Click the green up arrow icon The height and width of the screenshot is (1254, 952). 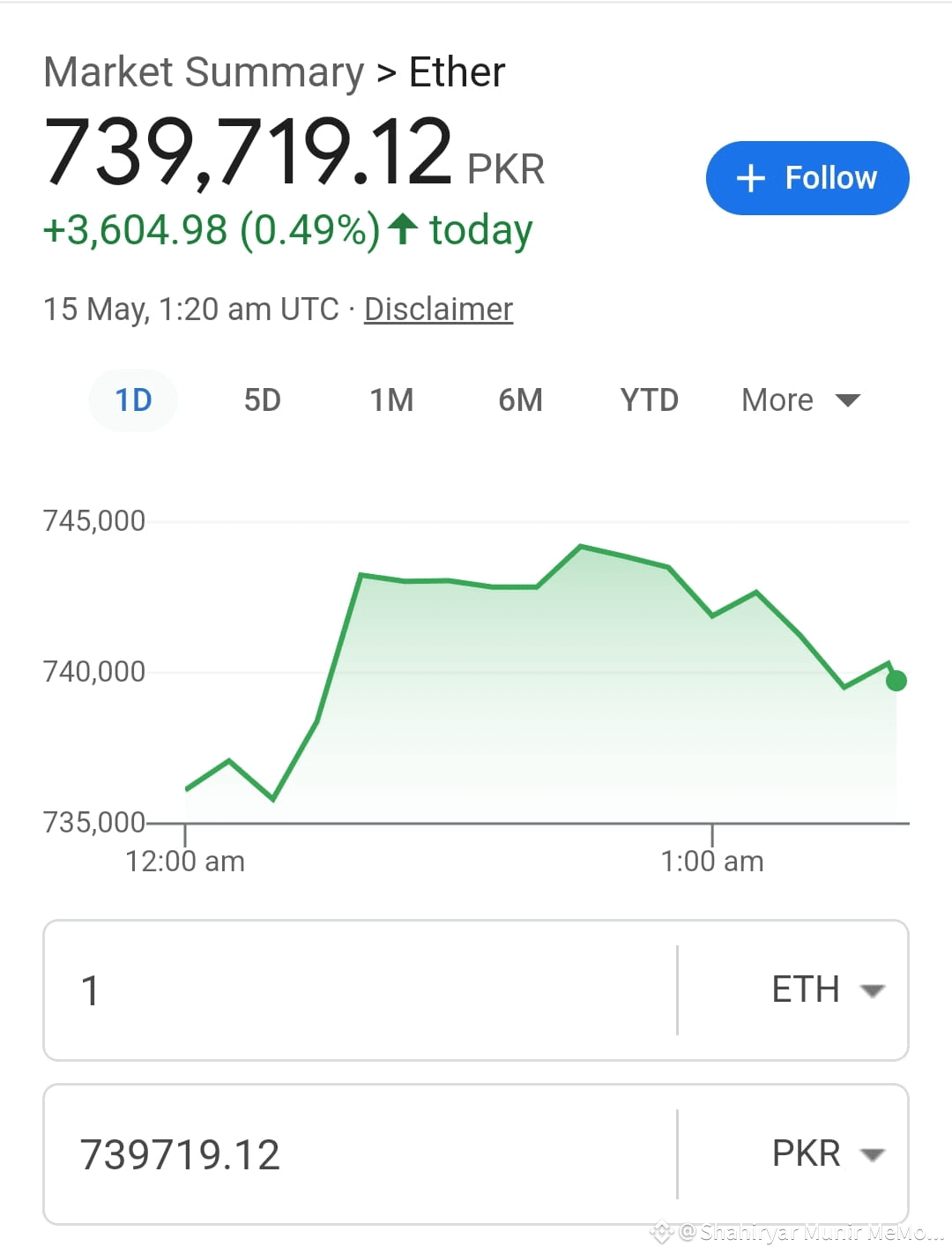403,228
